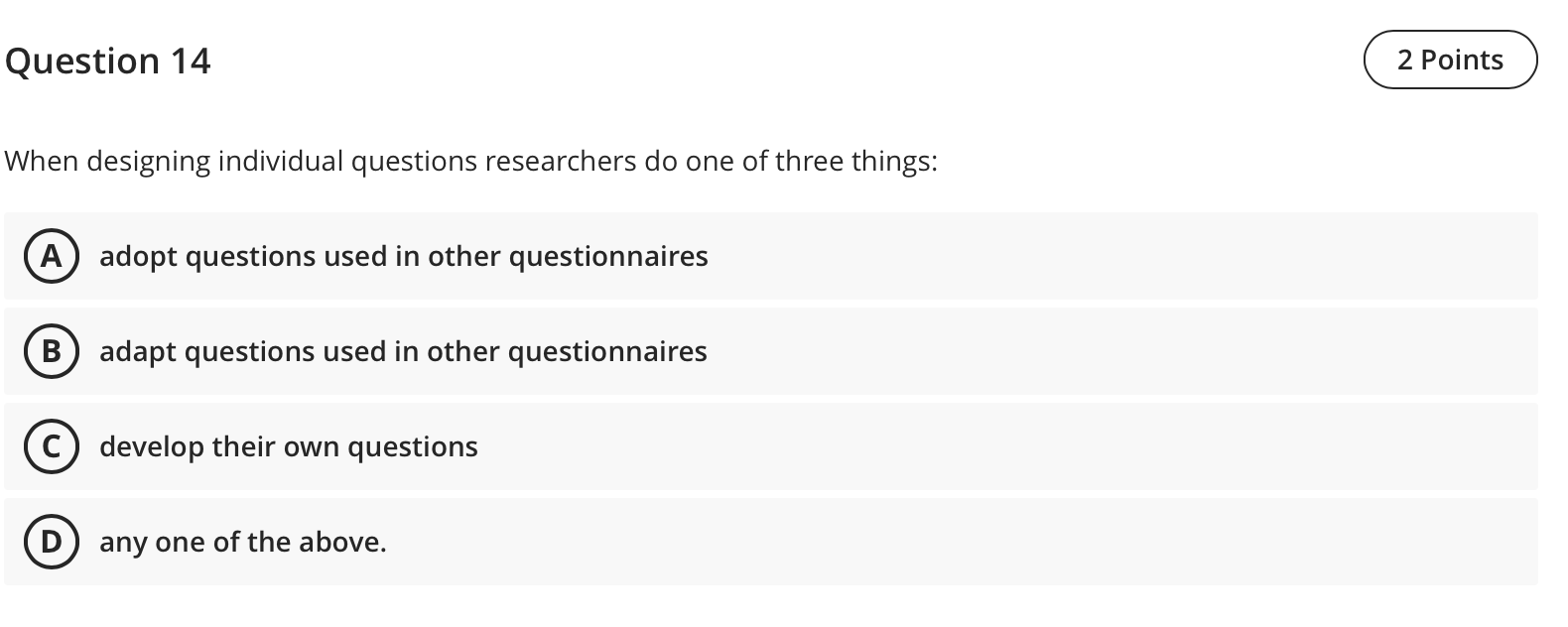The image size is (1568, 627).
Task: Click the Question 14 heading
Action: 109,61
